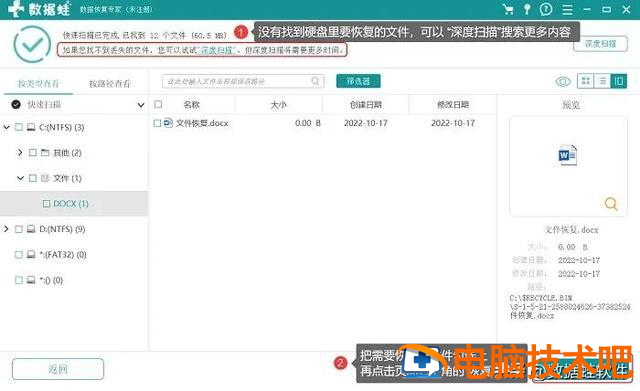Image resolution: width=640 pixels, height=391 pixels.
Task: Select the *:() (0) drive entry
Action: click(51, 280)
